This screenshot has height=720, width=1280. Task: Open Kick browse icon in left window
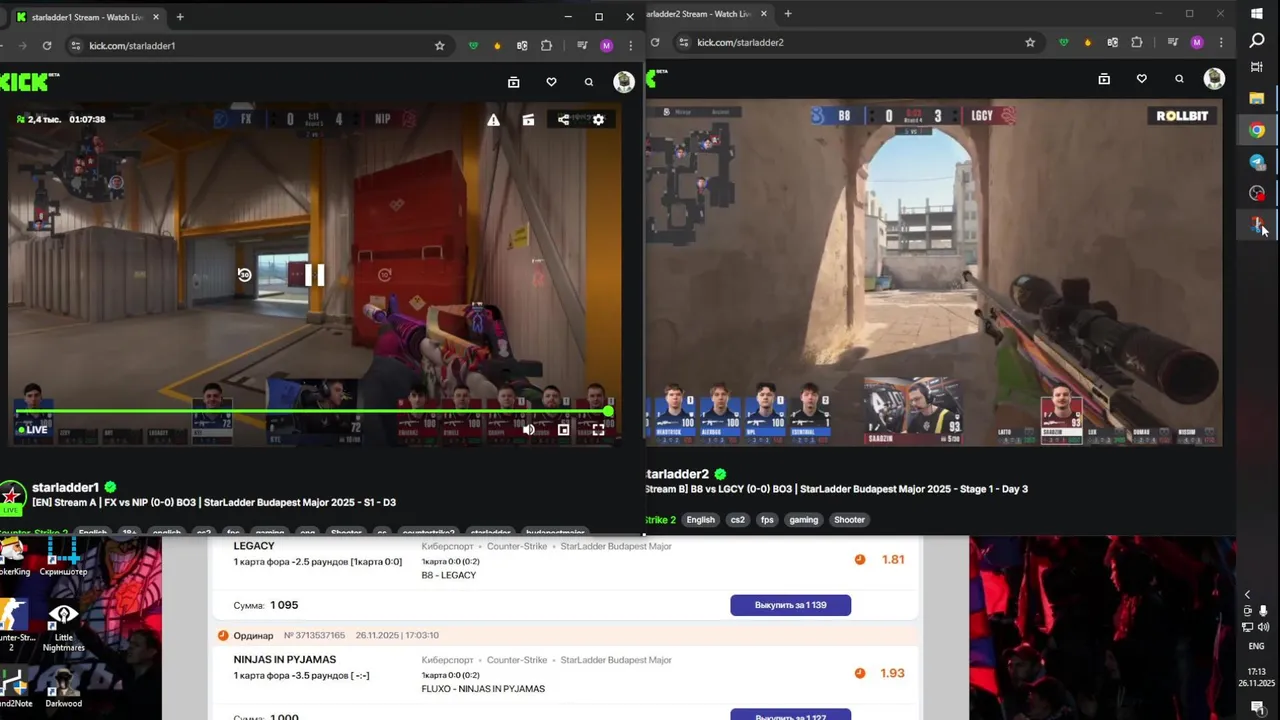(x=513, y=82)
